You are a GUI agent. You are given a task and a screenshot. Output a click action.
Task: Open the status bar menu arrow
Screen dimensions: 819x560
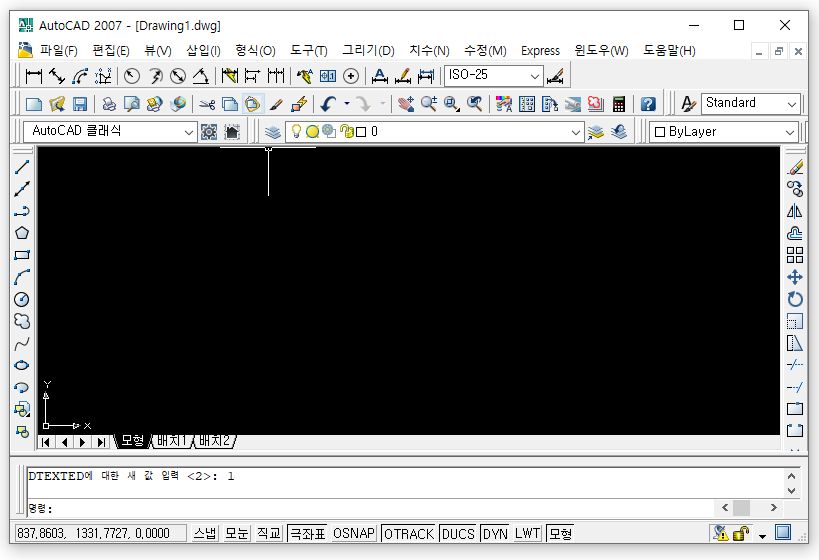pos(762,535)
